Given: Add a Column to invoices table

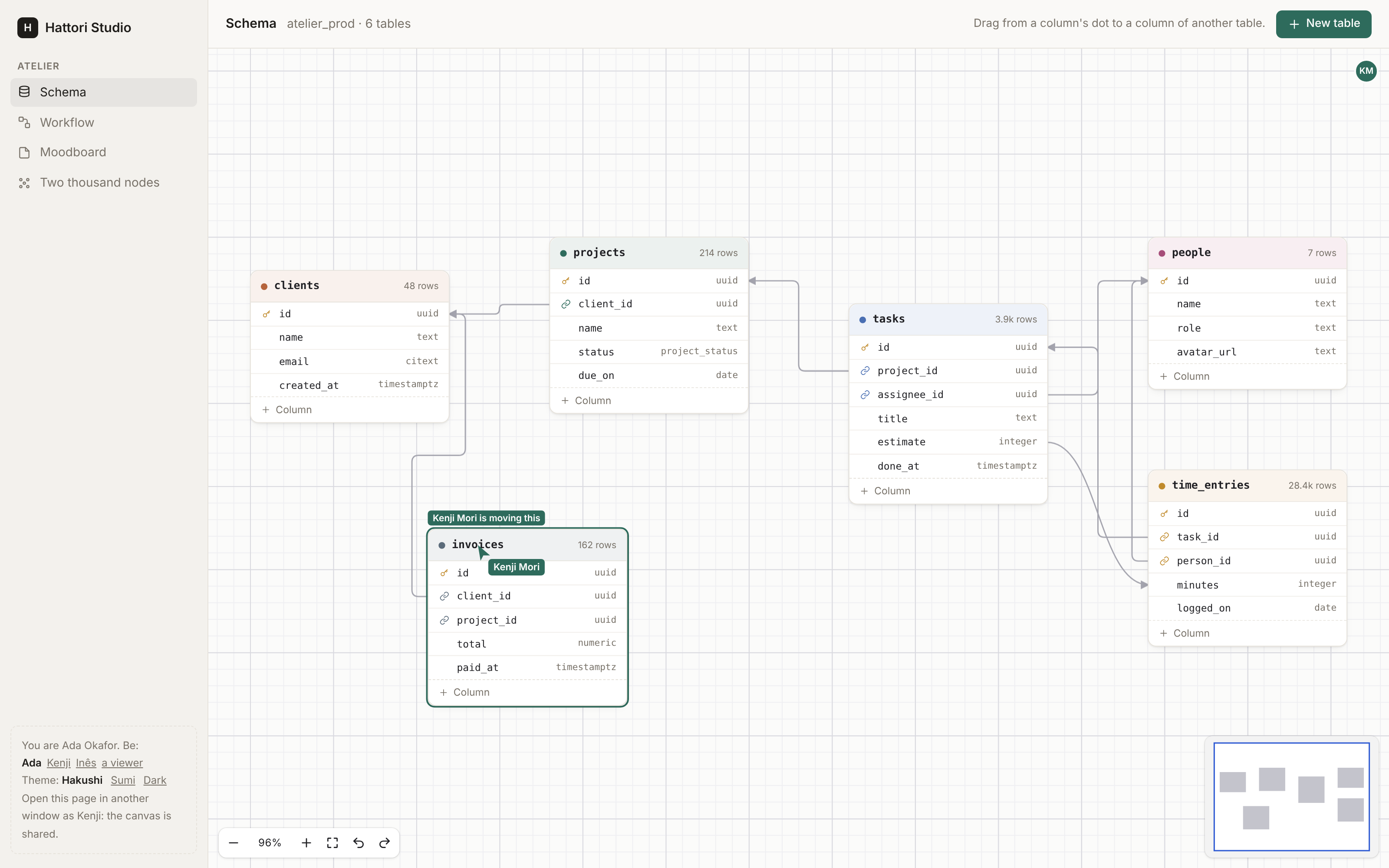Looking at the screenshot, I should tap(527, 692).
